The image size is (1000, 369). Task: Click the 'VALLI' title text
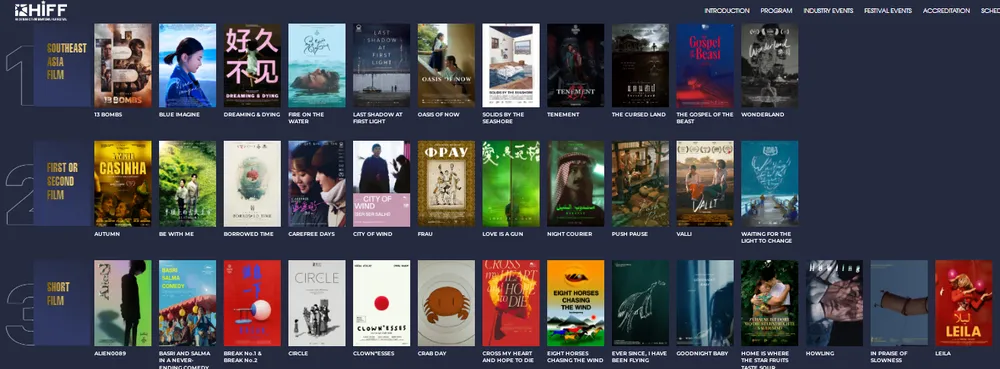pos(685,234)
